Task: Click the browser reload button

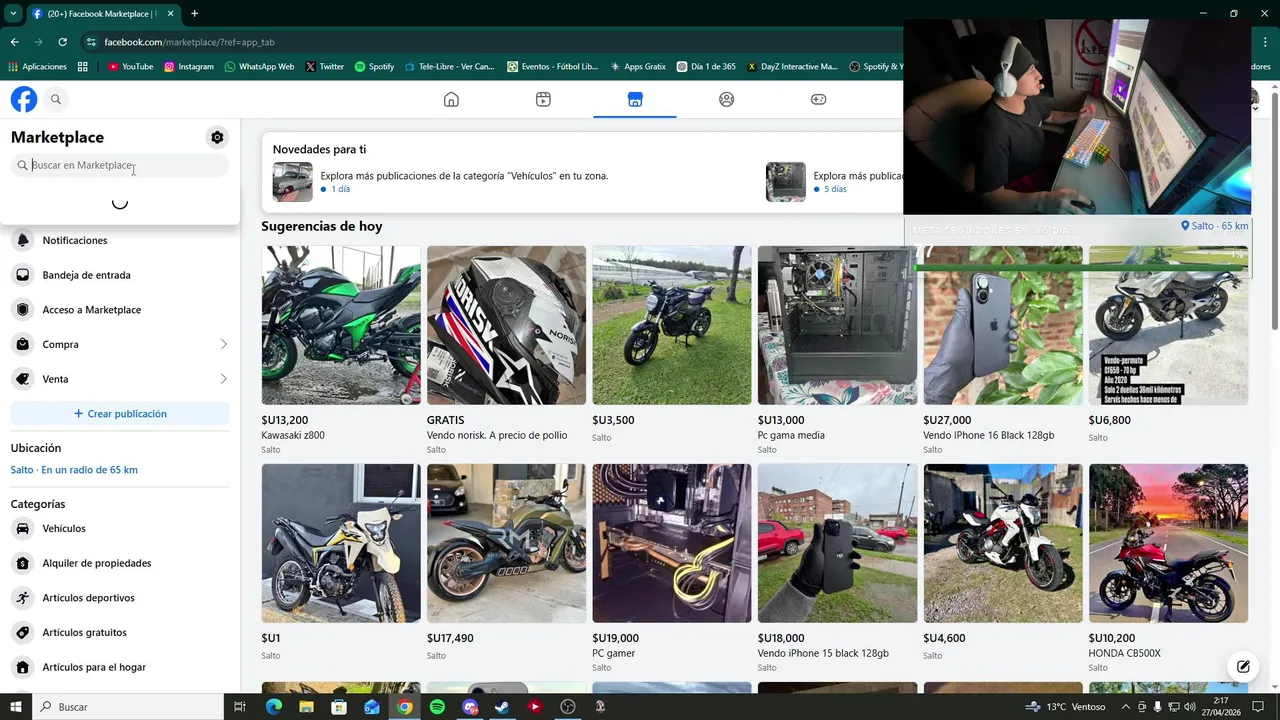Action: tap(62, 42)
